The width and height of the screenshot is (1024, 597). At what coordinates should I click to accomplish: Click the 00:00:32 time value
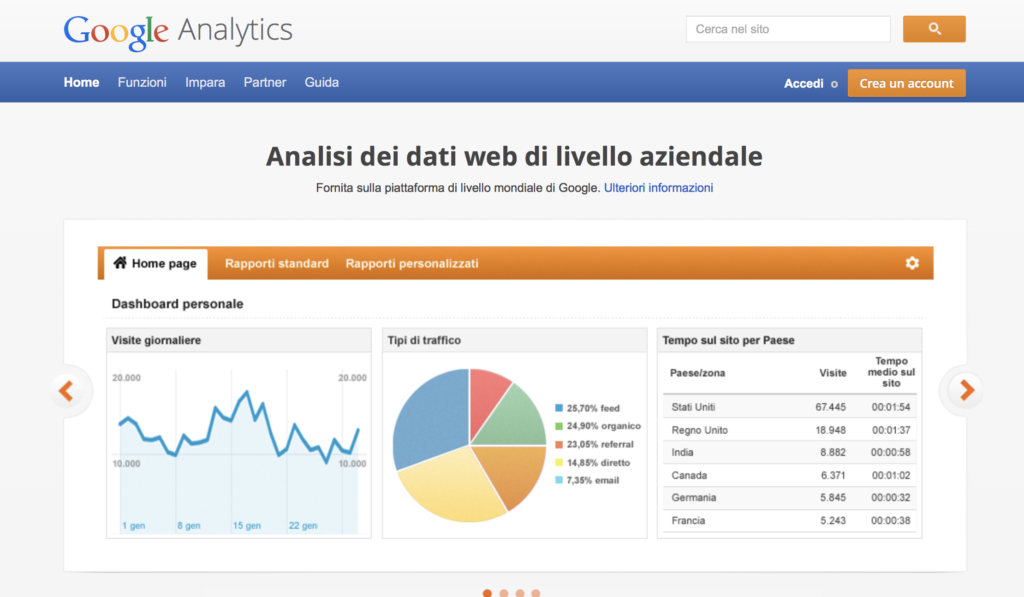tap(891, 498)
